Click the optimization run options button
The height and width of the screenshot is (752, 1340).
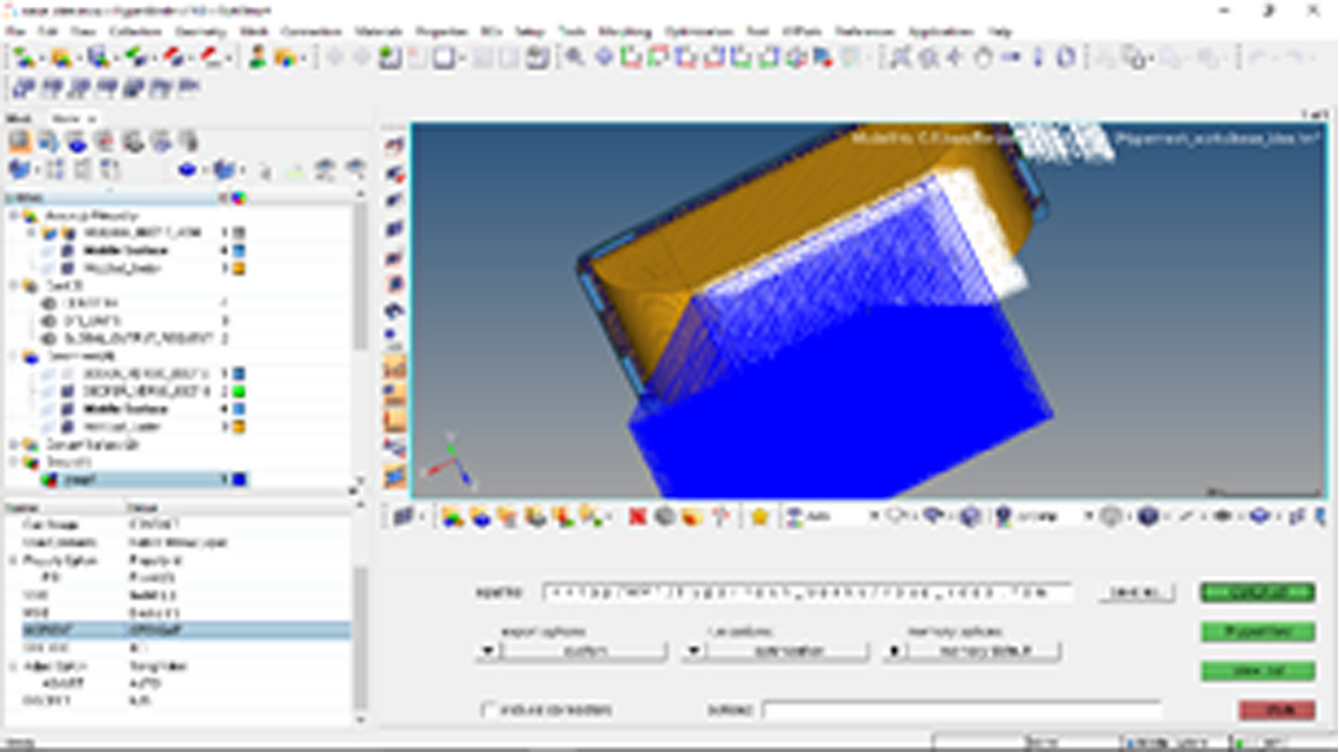tap(787, 651)
